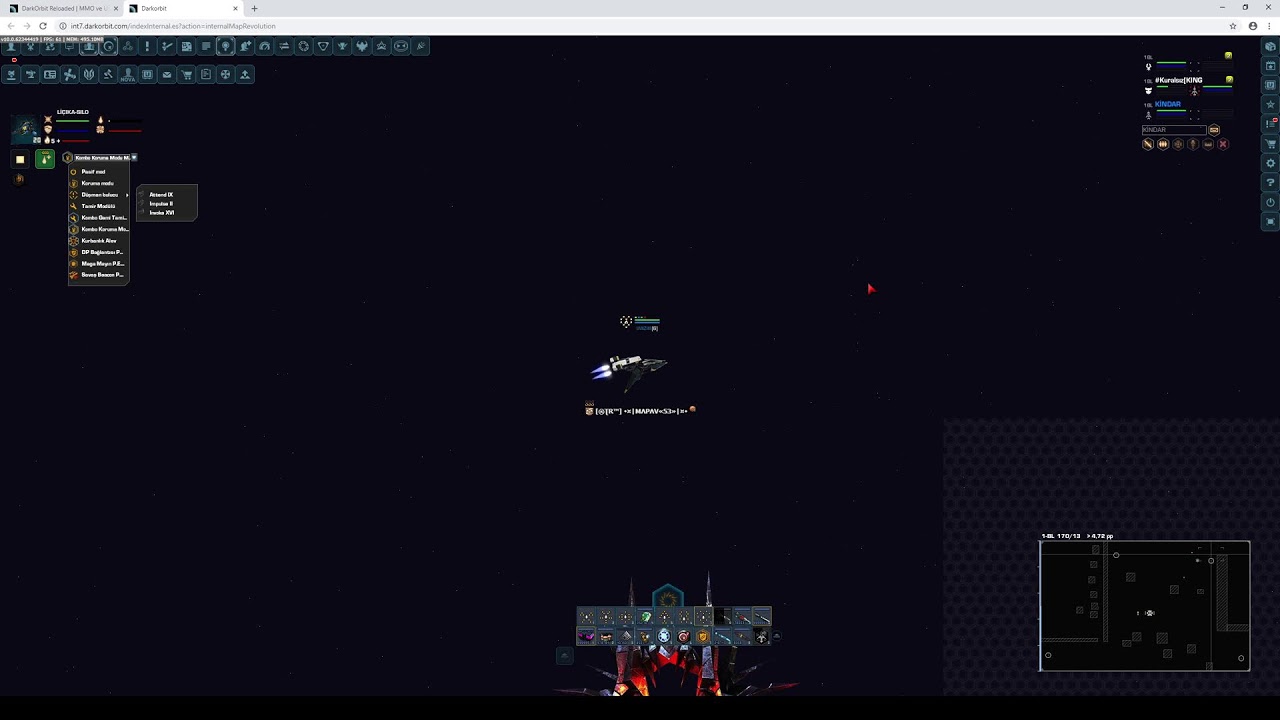The image size is (1280, 720).
Task: Click the exclamation mark toolbar icon
Action: [147, 46]
